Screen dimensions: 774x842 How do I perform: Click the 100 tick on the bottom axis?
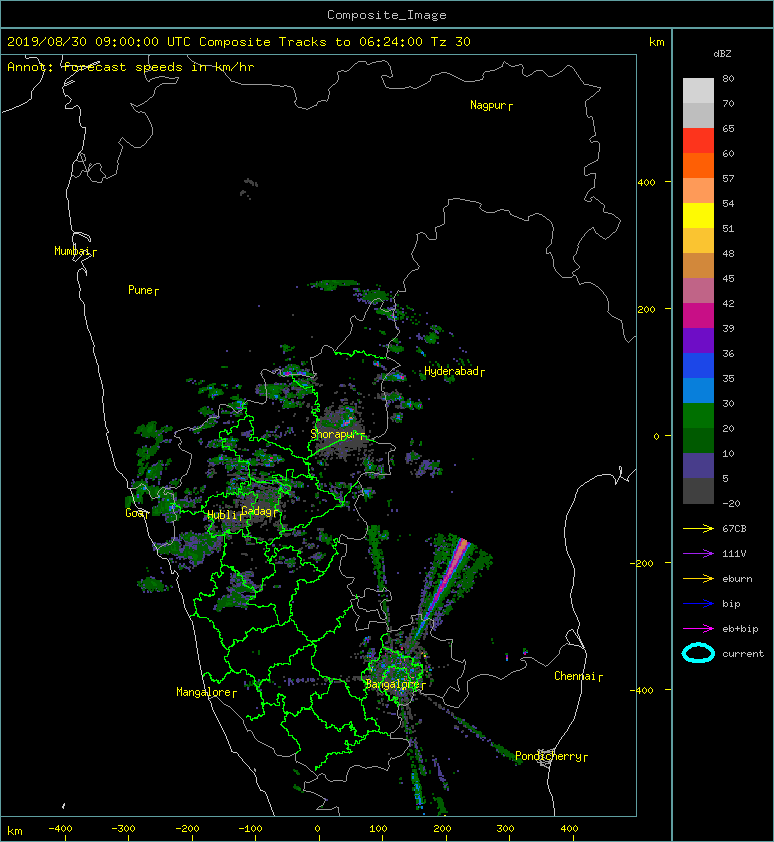(379, 829)
